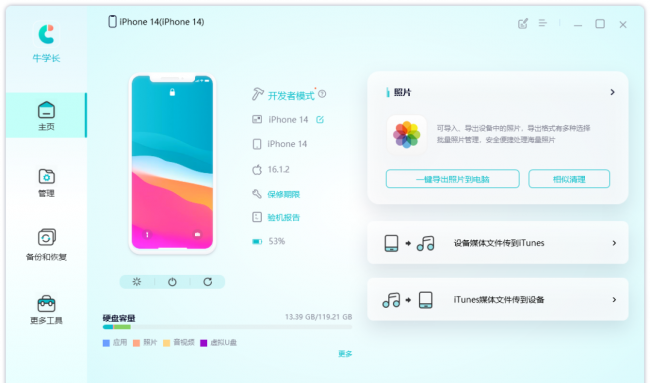Click 一键导出照片到电脑 button

click(x=452, y=179)
